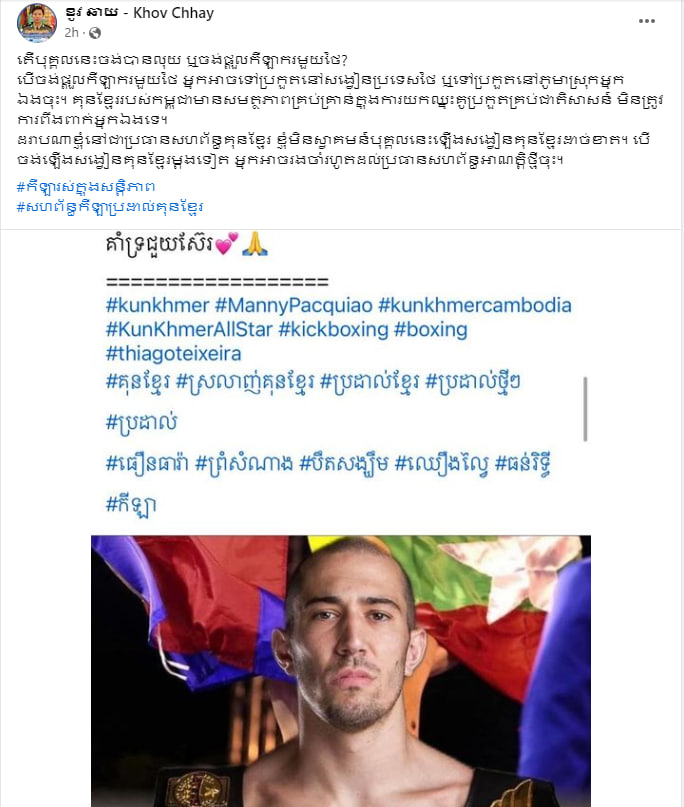Viewport: 684px width, 807px height.
Task: Open the #kickboxing hashtag
Action: click(333, 329)
